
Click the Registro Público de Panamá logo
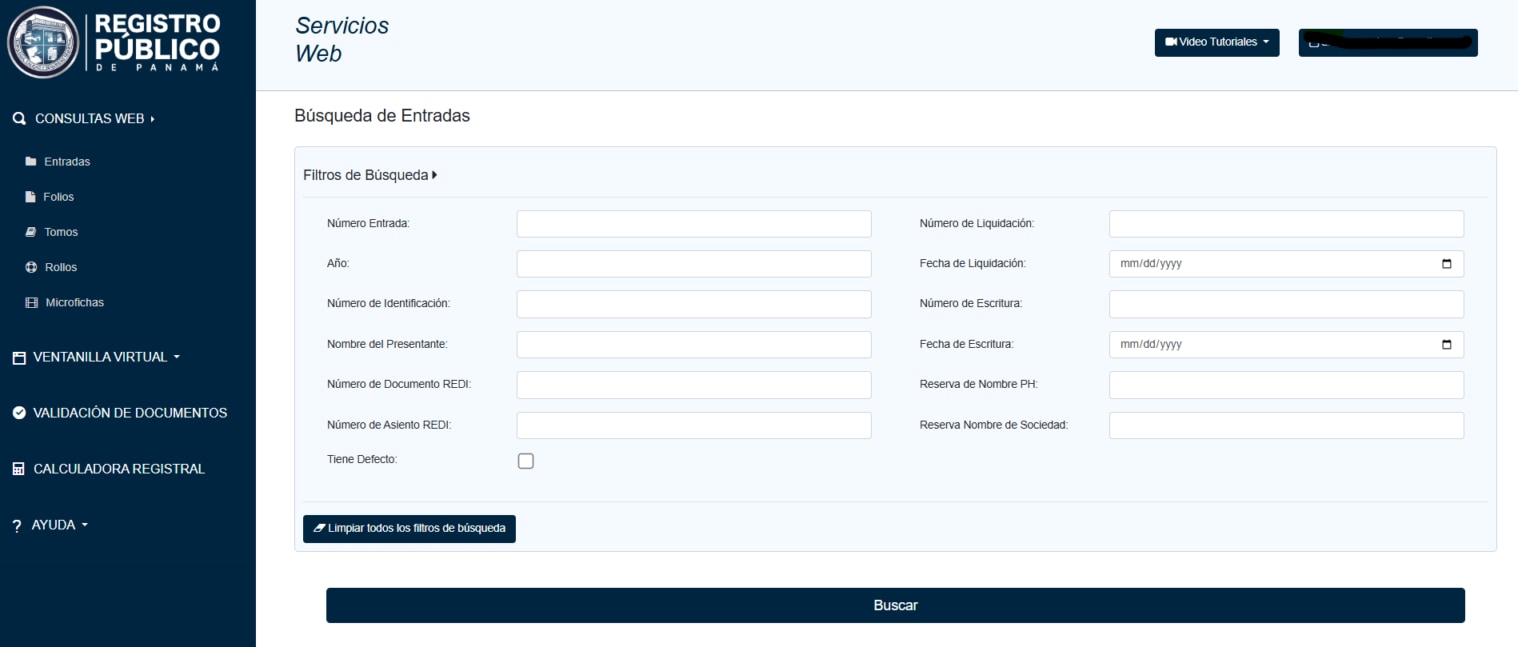pyautogui.click(x=113, y=42)
